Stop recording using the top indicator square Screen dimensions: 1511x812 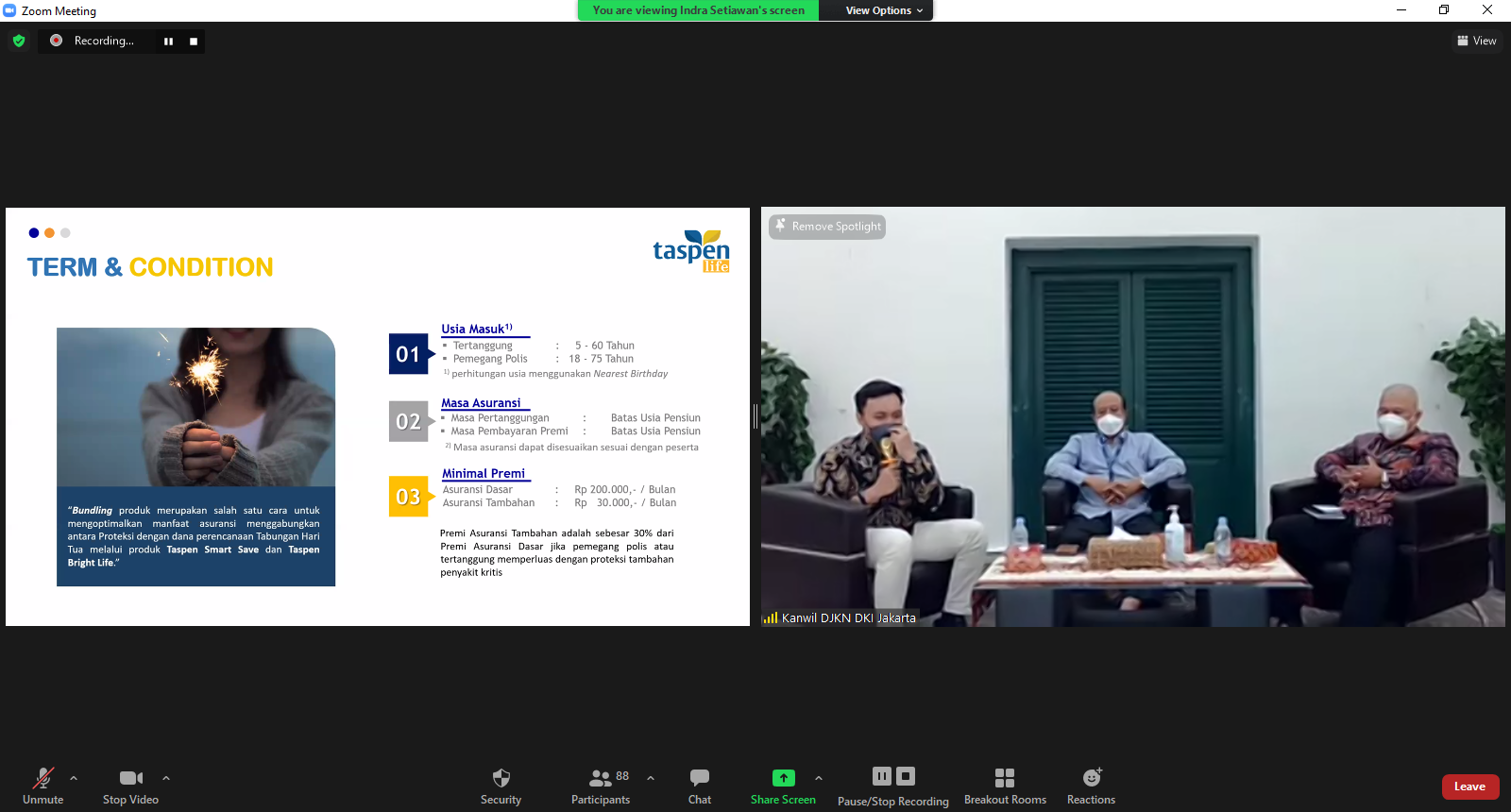pos(194,42)
